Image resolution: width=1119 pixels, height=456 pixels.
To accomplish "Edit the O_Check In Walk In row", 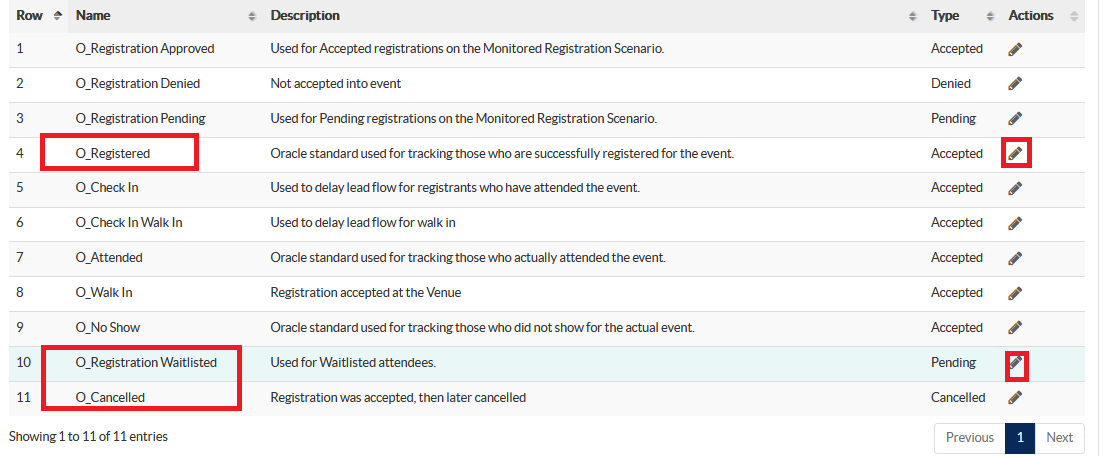I will click(1015, 223).
